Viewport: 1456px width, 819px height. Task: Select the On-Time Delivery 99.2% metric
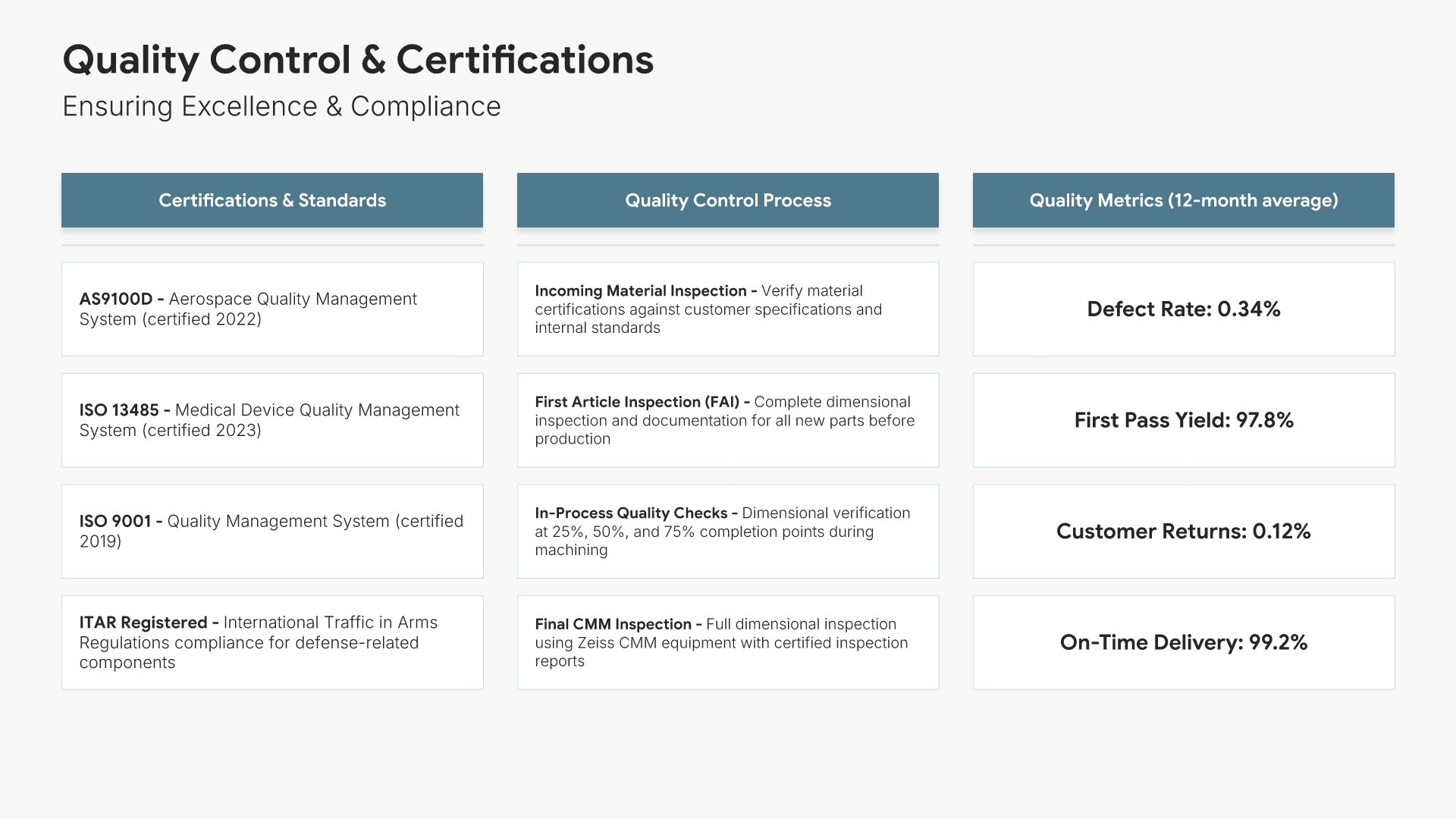point(1183,642)
